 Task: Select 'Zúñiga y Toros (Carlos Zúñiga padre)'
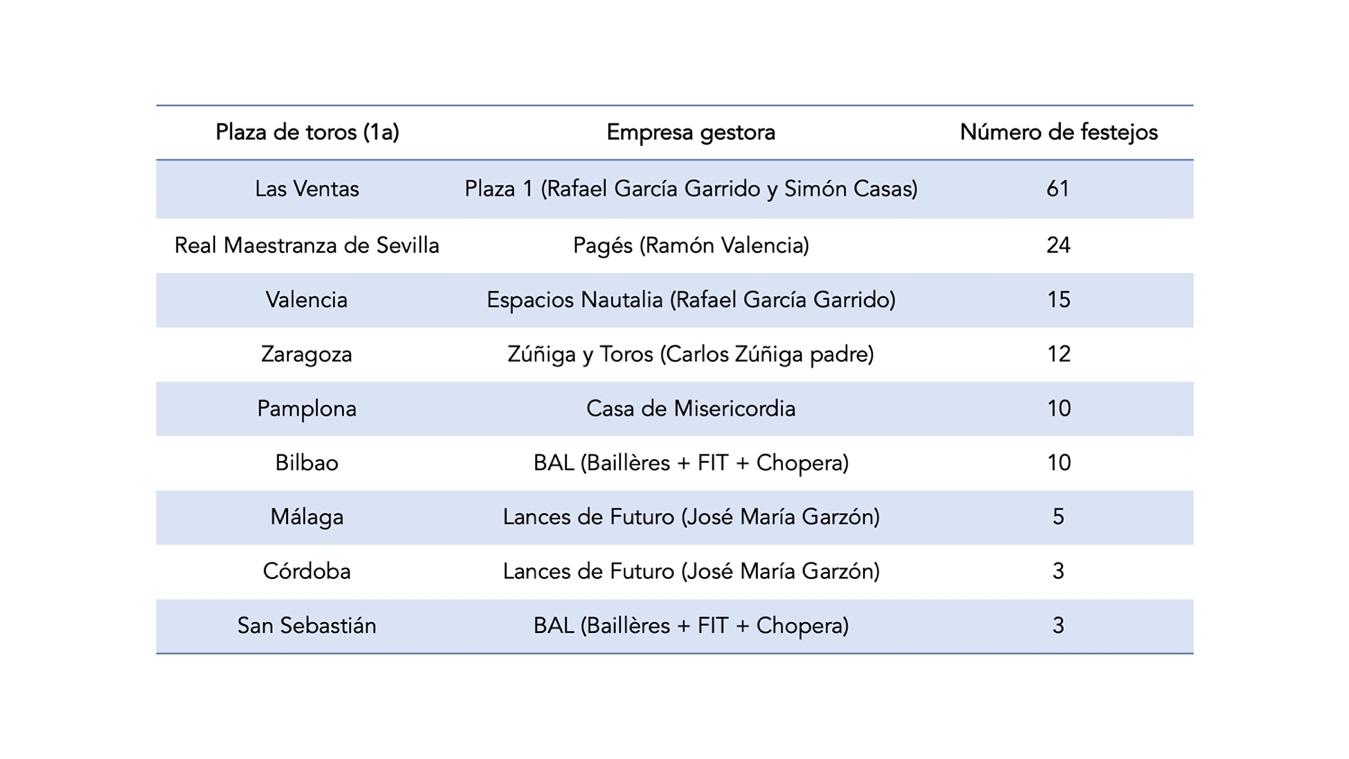pos(691,354)
